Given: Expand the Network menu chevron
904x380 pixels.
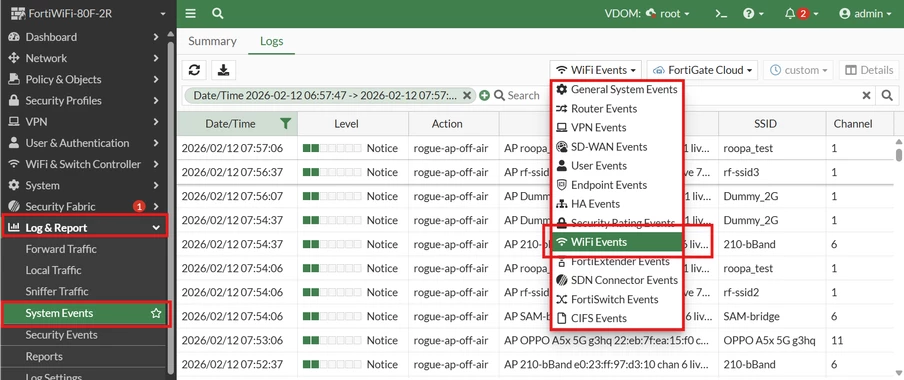Looking at the screenshot, I should (x=156, y=58).
